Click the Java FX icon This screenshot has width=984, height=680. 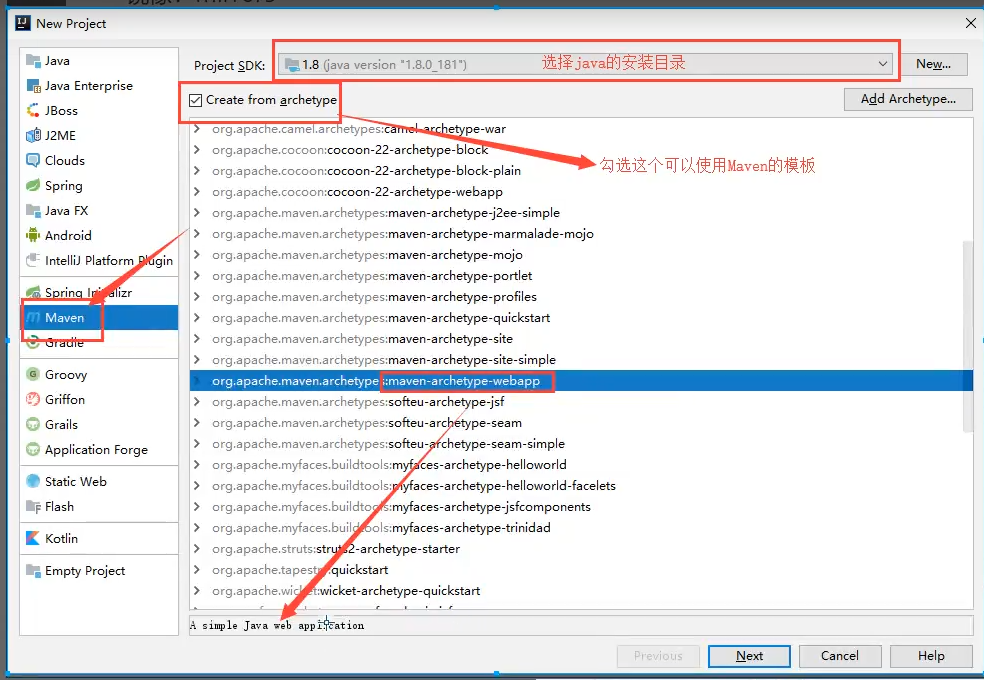[33, 211]
